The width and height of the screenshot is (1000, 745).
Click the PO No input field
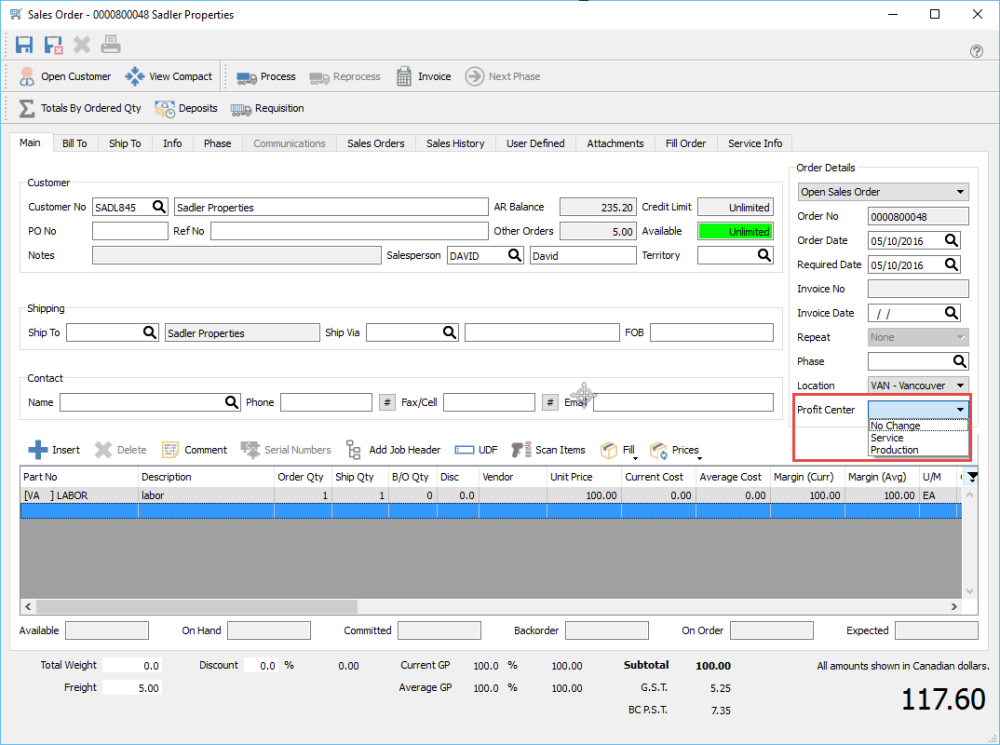click(x=130, y=232)
